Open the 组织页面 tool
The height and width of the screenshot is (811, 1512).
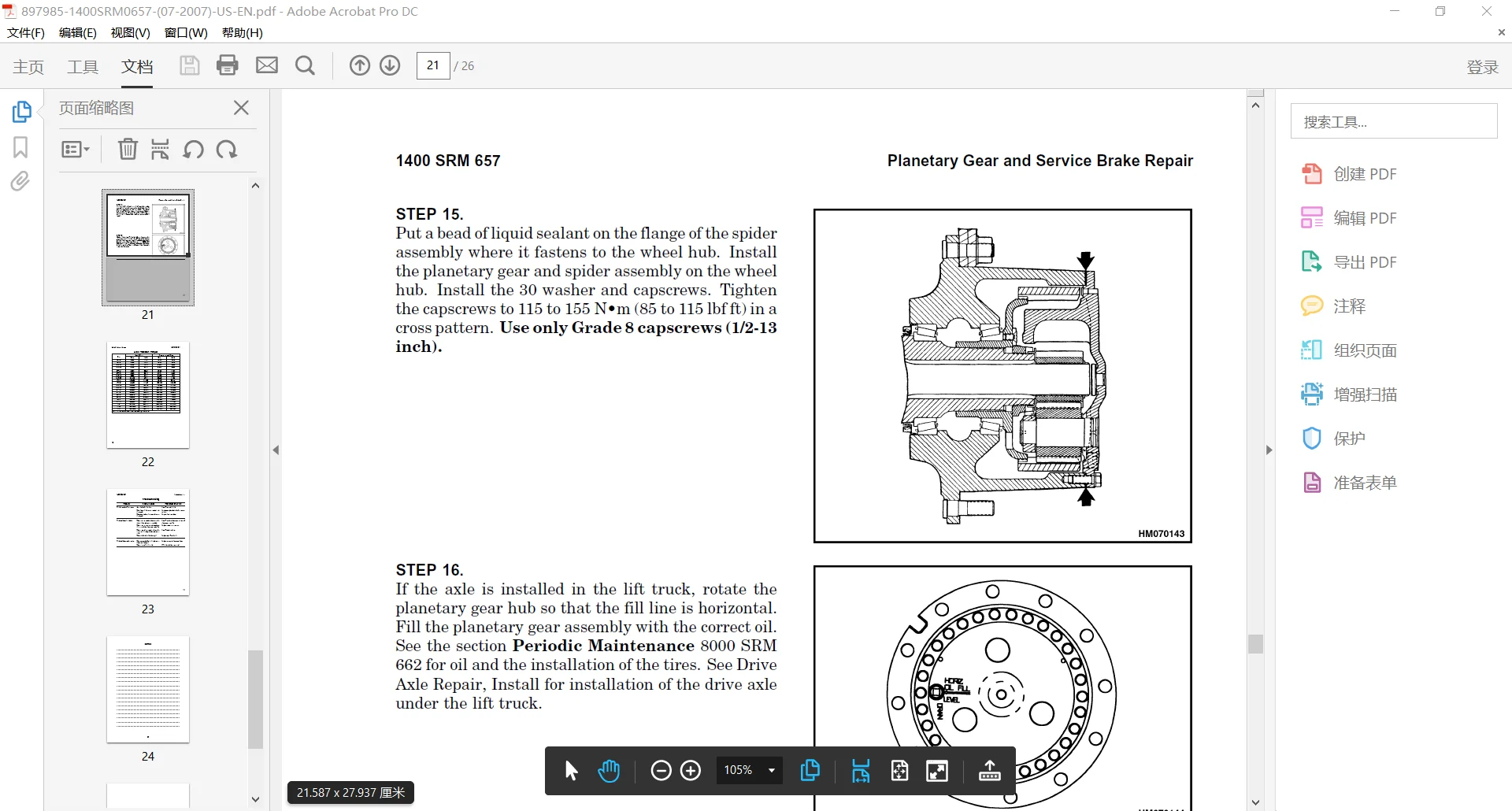(x=1349, y=350)
